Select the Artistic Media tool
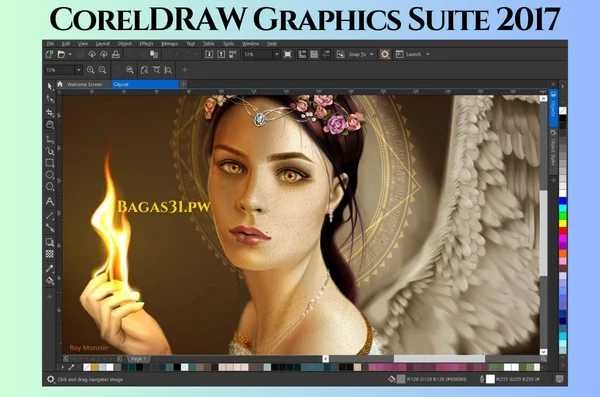Viewport: 600px width, 397px height. (x=49, y=151)
